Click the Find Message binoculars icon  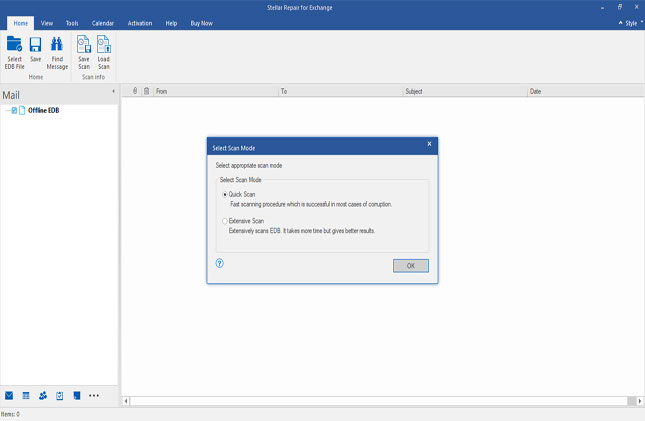pos(58,44)
